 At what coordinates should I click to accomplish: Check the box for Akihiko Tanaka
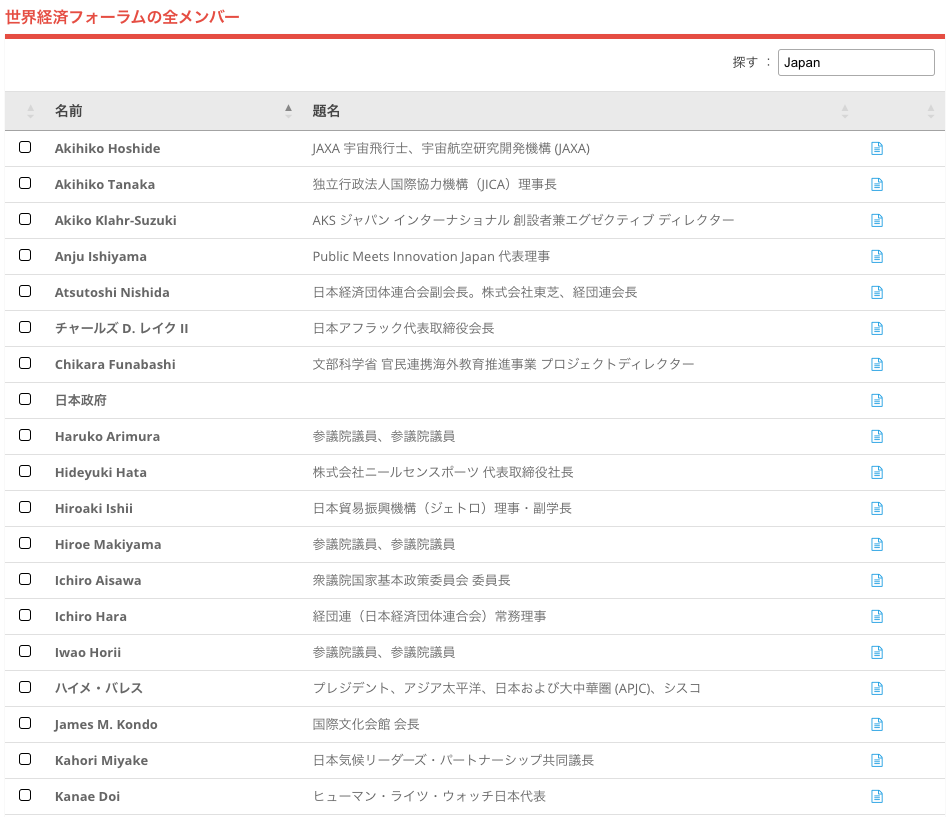coord(25,183)
